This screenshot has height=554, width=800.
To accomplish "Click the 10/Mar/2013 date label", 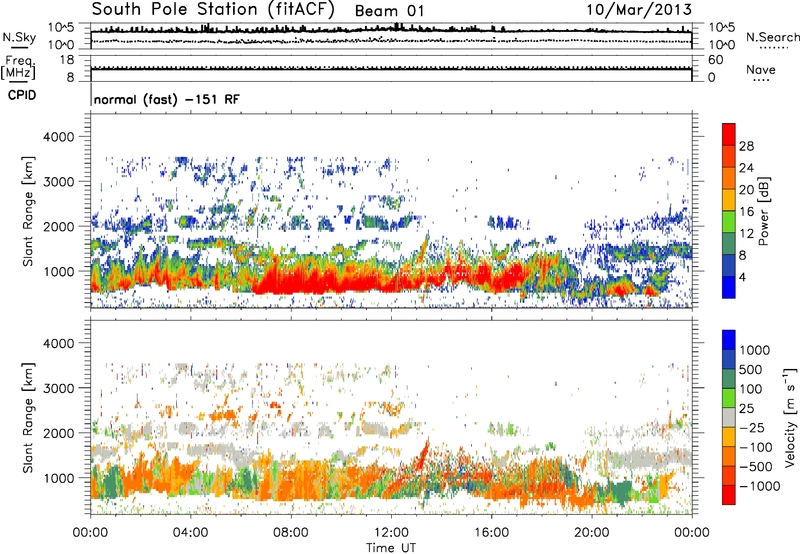I will pyautogui.click(x=639, y=10).
